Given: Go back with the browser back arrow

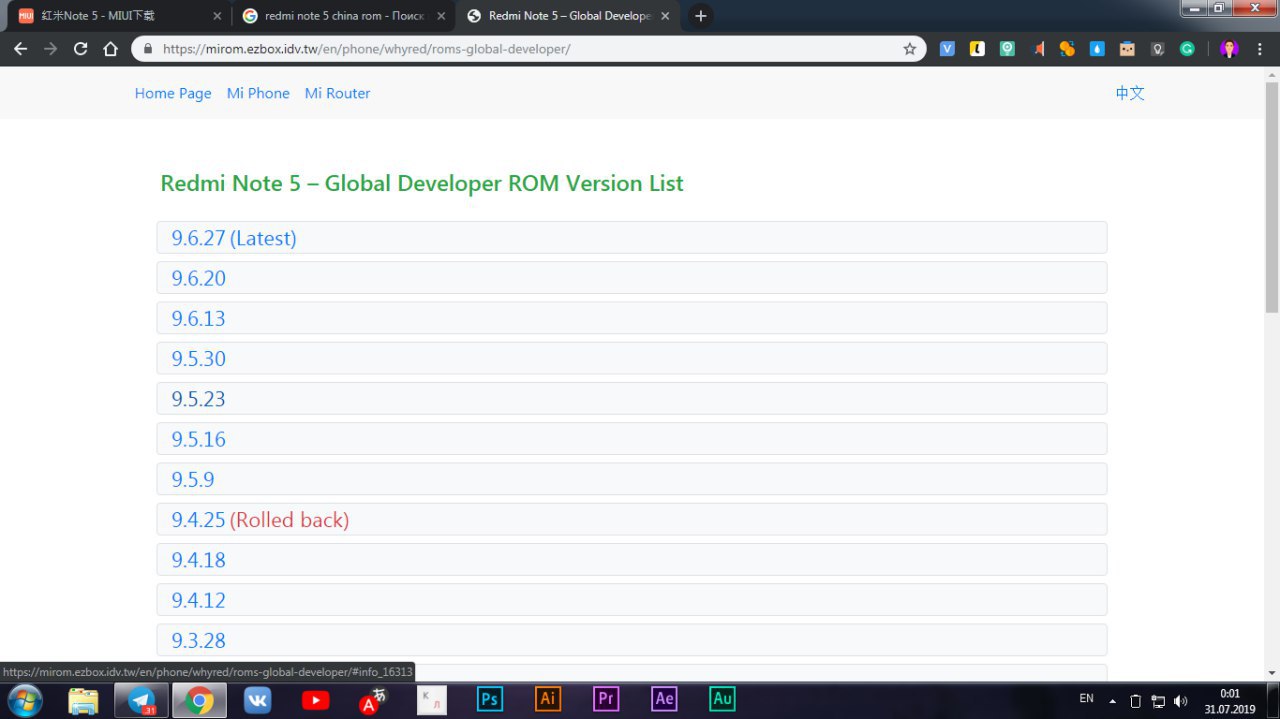Looking at the screenshot, I should click(20, 49).
